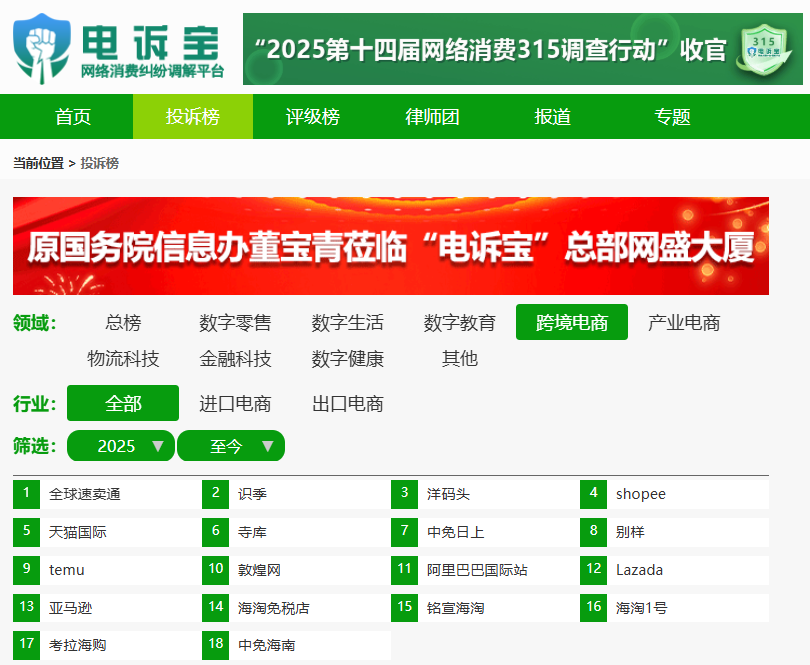The width and height of the screenshot is (810, 665).
Task: Select 数字健康 domain filter
Action: tap(347, 358)
